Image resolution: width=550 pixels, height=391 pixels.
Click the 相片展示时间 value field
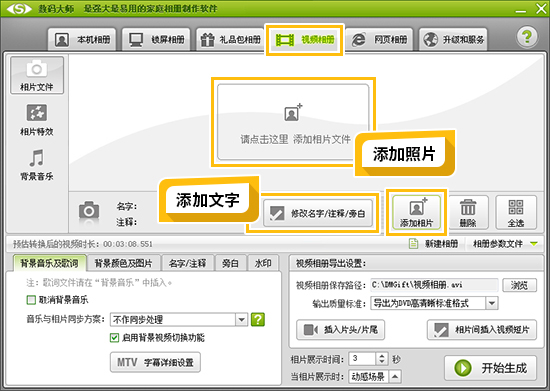(362, 359)
